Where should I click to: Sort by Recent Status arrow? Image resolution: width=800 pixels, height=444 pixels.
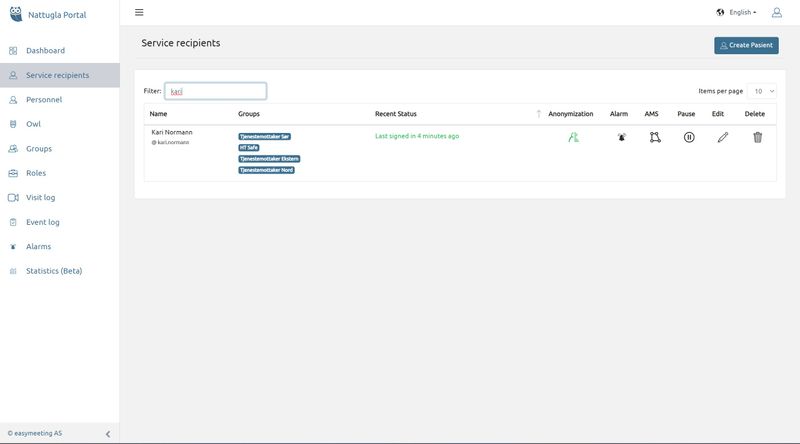539,114
